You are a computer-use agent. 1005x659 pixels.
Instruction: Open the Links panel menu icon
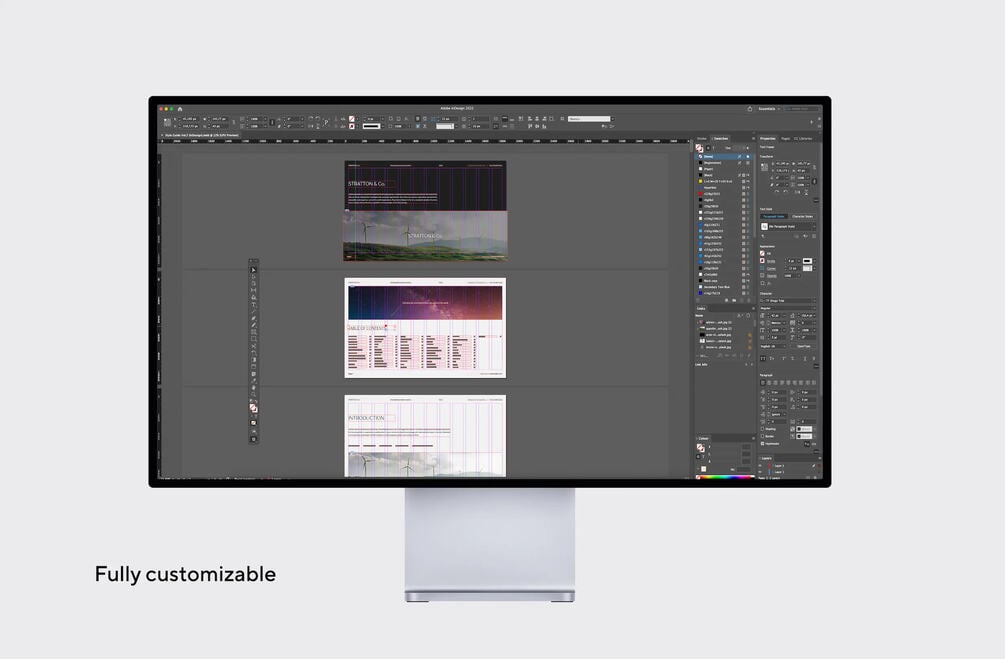753,308
